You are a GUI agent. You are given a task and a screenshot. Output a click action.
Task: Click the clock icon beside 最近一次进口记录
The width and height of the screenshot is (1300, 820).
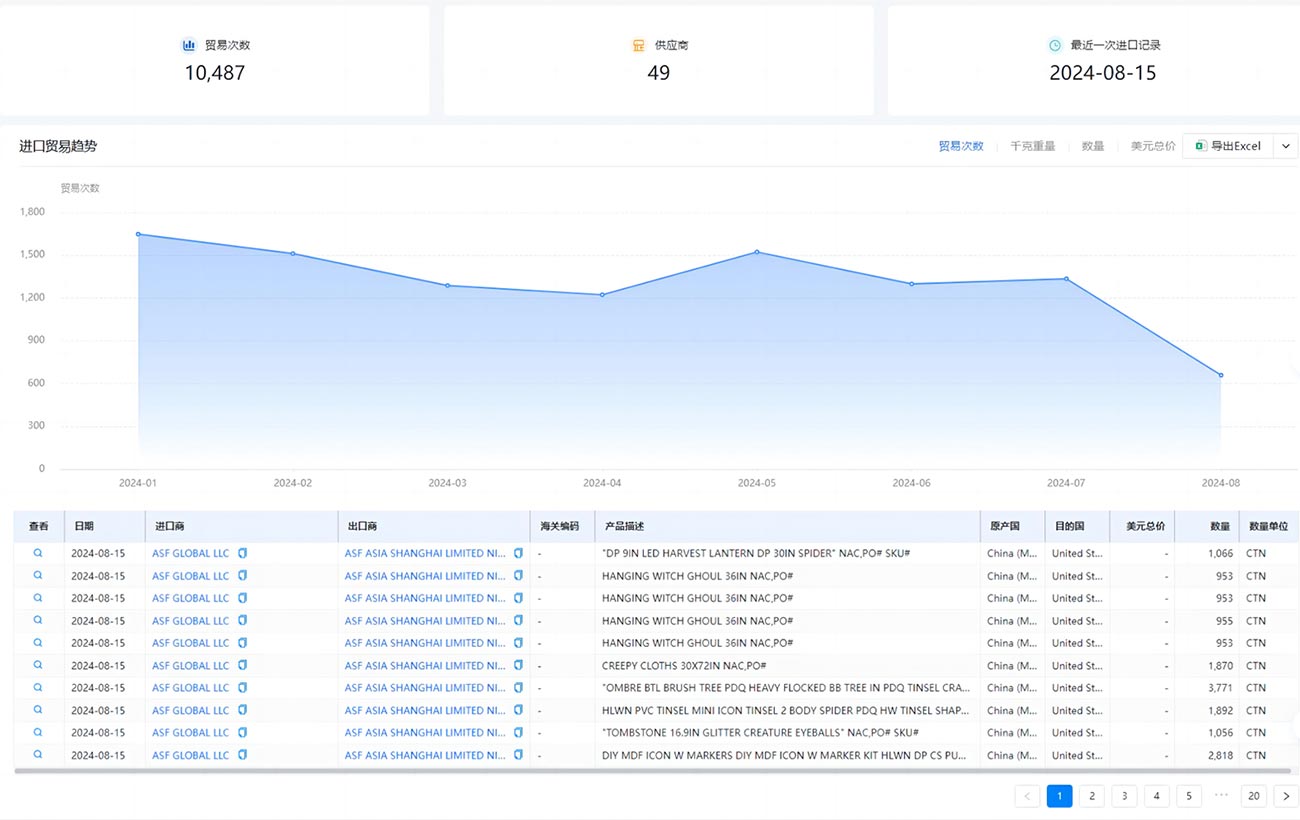coord(1054,45)
